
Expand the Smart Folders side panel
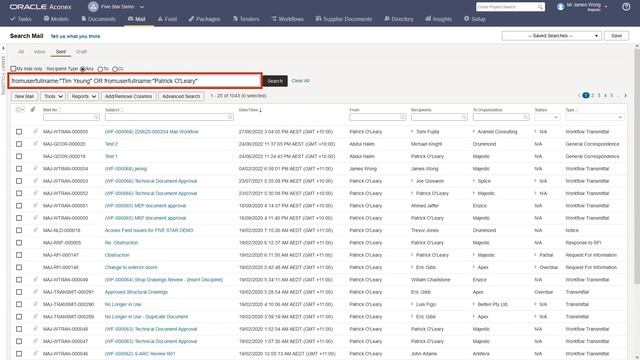(3, 48)
